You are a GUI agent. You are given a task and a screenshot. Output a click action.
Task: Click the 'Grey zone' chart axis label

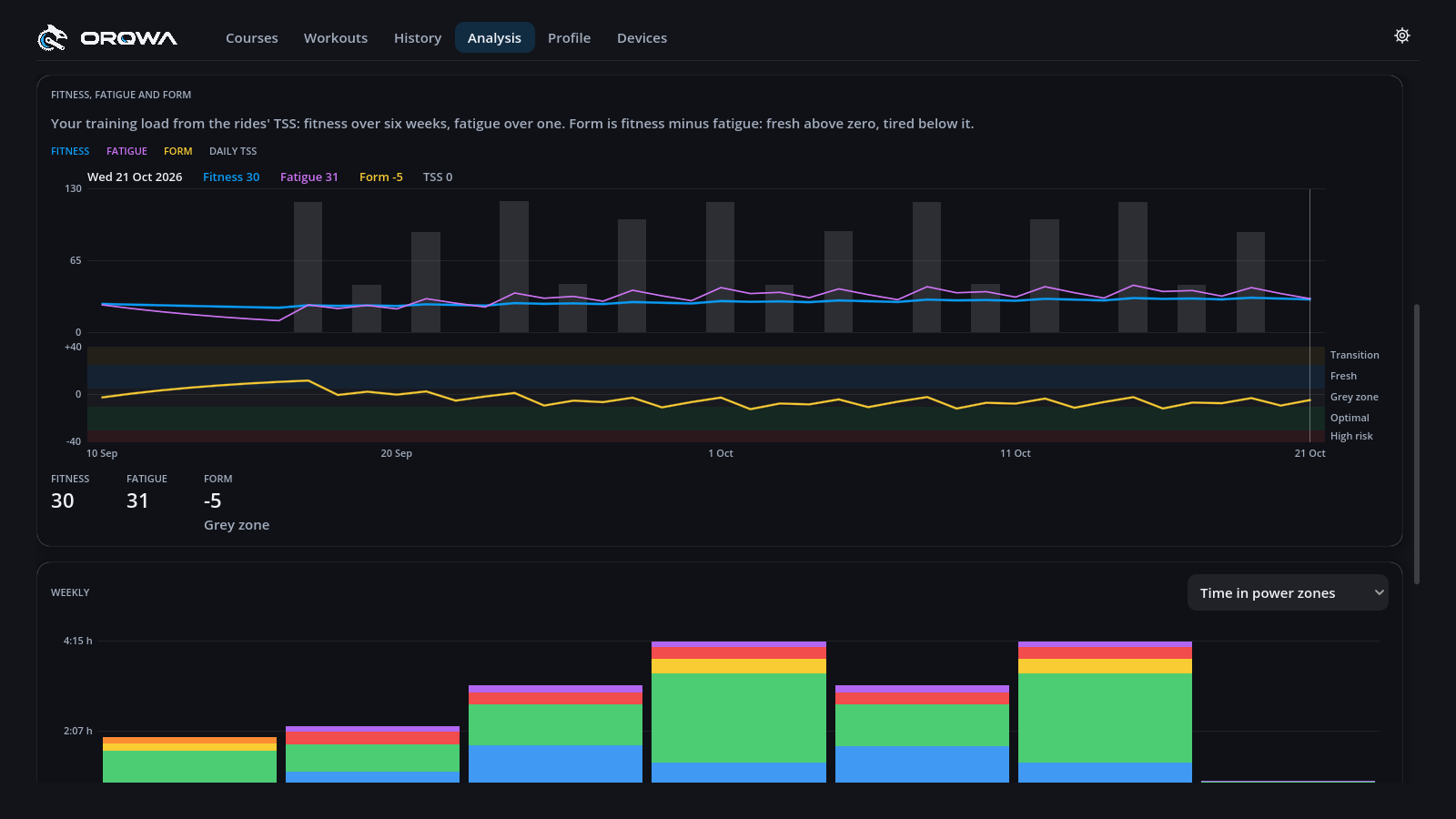pos(1354,397)
